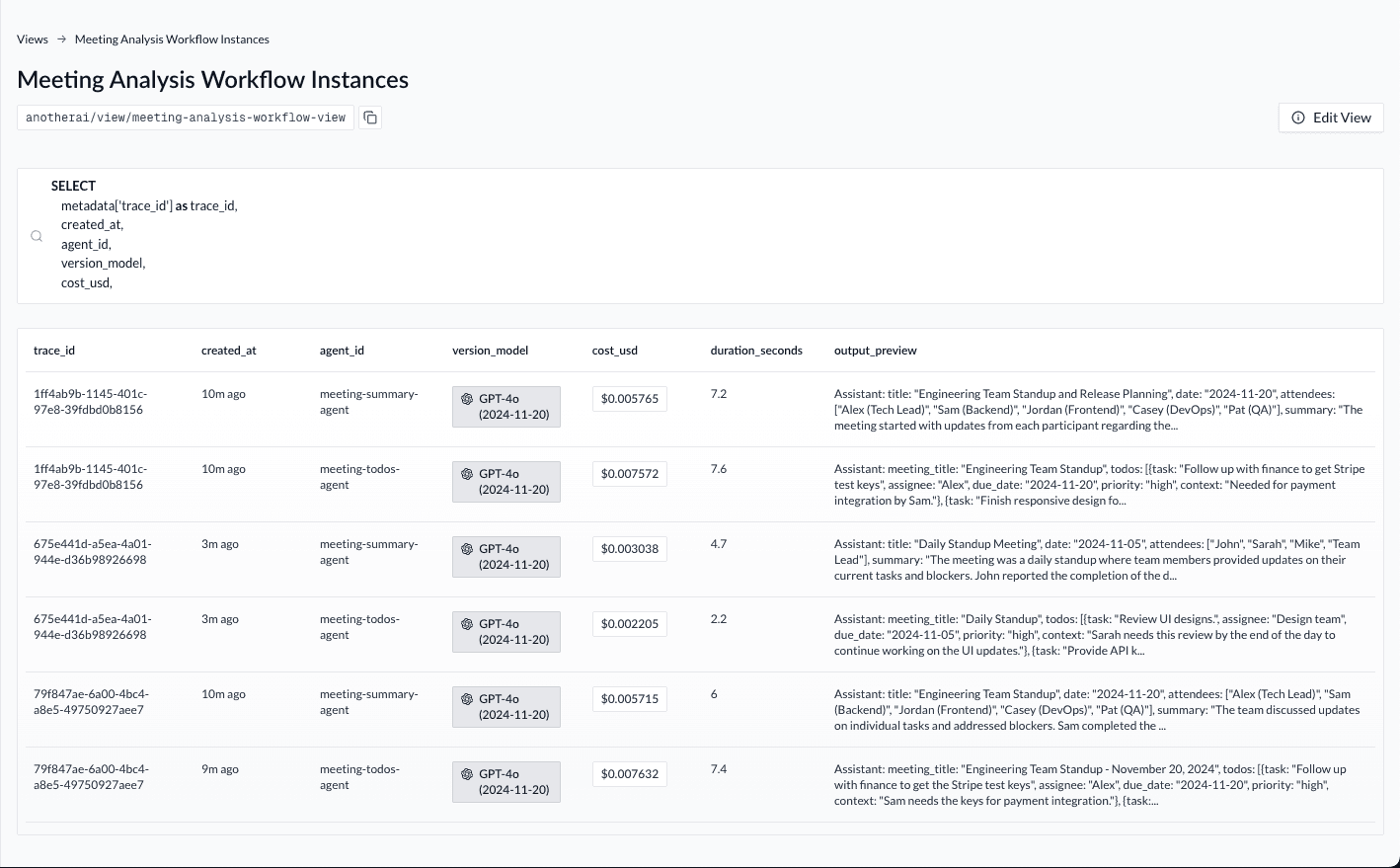The width and height of the screenshot is (1400, 868).
Task: Copy the view URL using the copy icon
Action: pyautogui.click(x=370, y=118)
